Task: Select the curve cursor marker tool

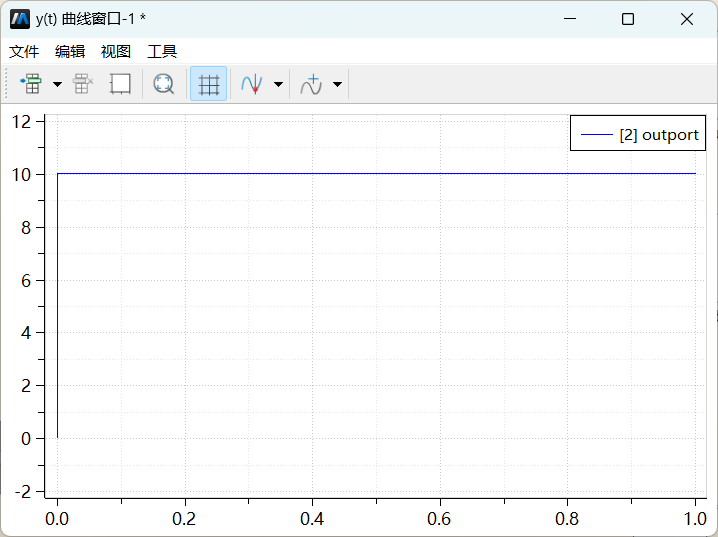Action: pos(252,84)
